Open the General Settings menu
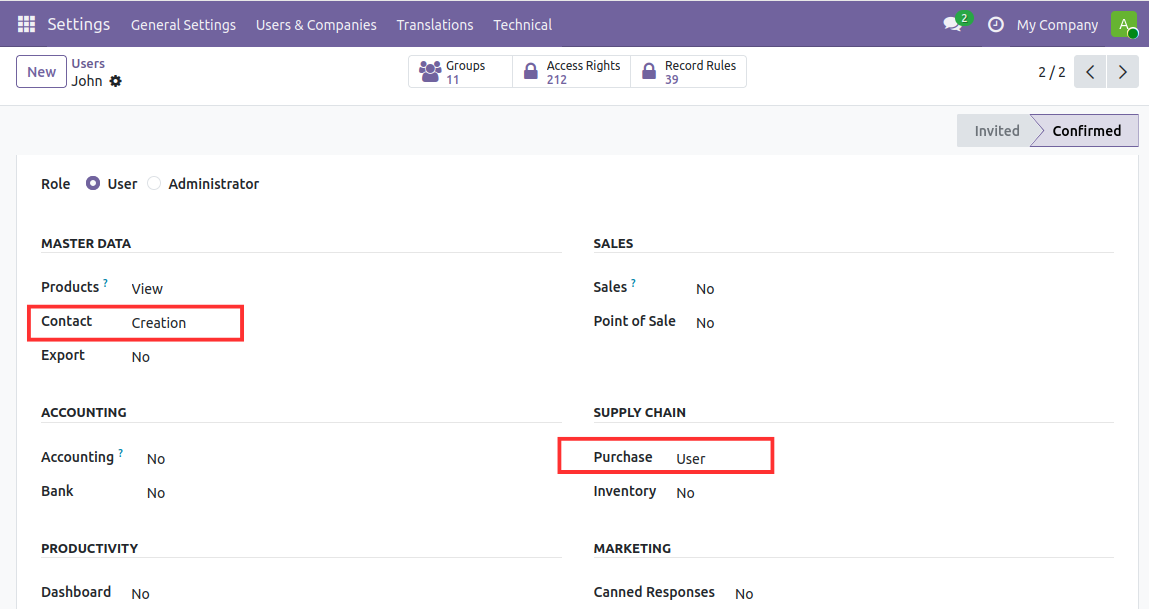The height and width of the screenshot is (609, 1149). 183,25
